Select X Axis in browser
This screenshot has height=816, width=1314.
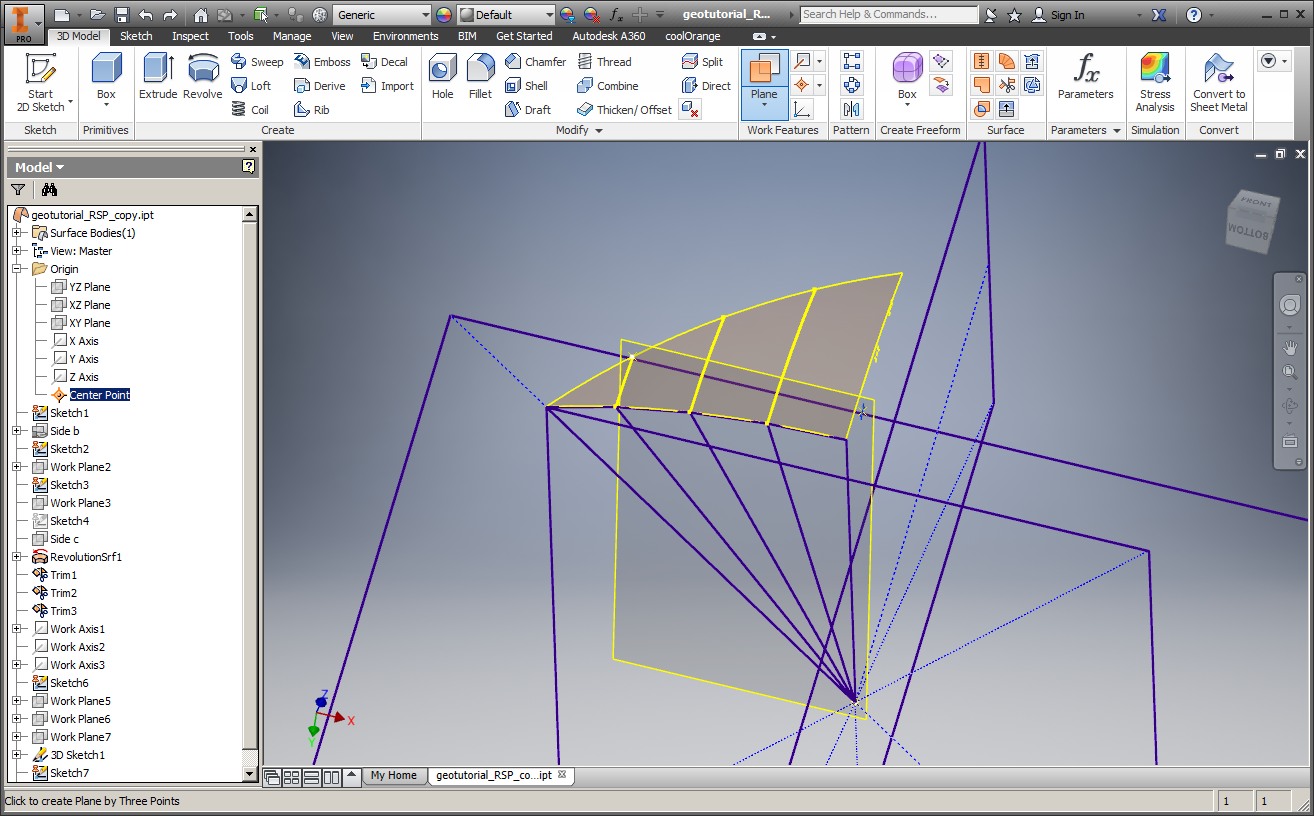tap(84, 341)
